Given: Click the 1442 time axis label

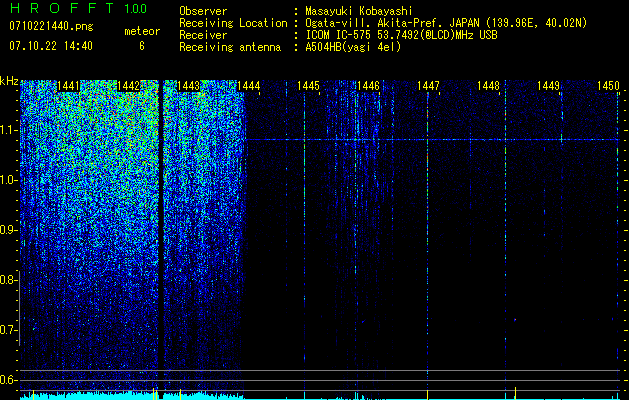Looking at the screenshot, I should (x=128, y=86).
